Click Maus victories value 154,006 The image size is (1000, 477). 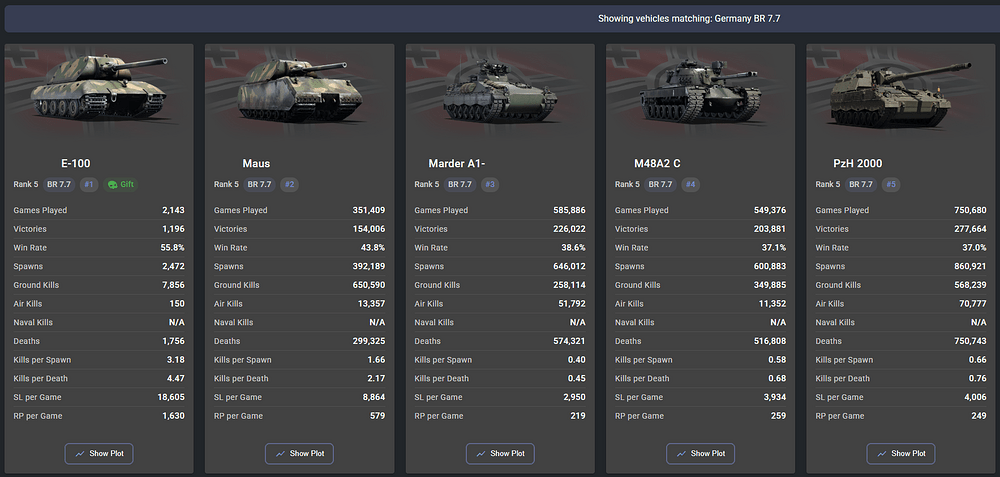(x=369, y=229)
